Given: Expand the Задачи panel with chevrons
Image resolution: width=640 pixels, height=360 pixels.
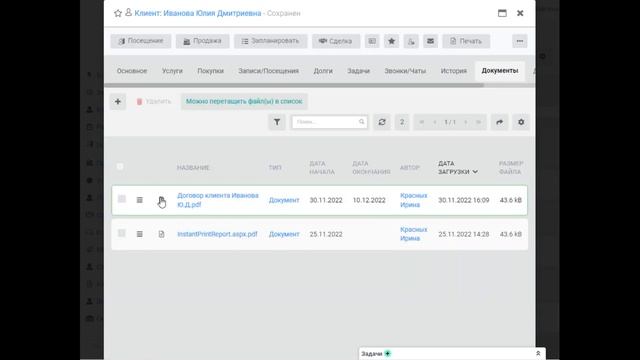Looking at the screenshot, I should tap(538, 353).
